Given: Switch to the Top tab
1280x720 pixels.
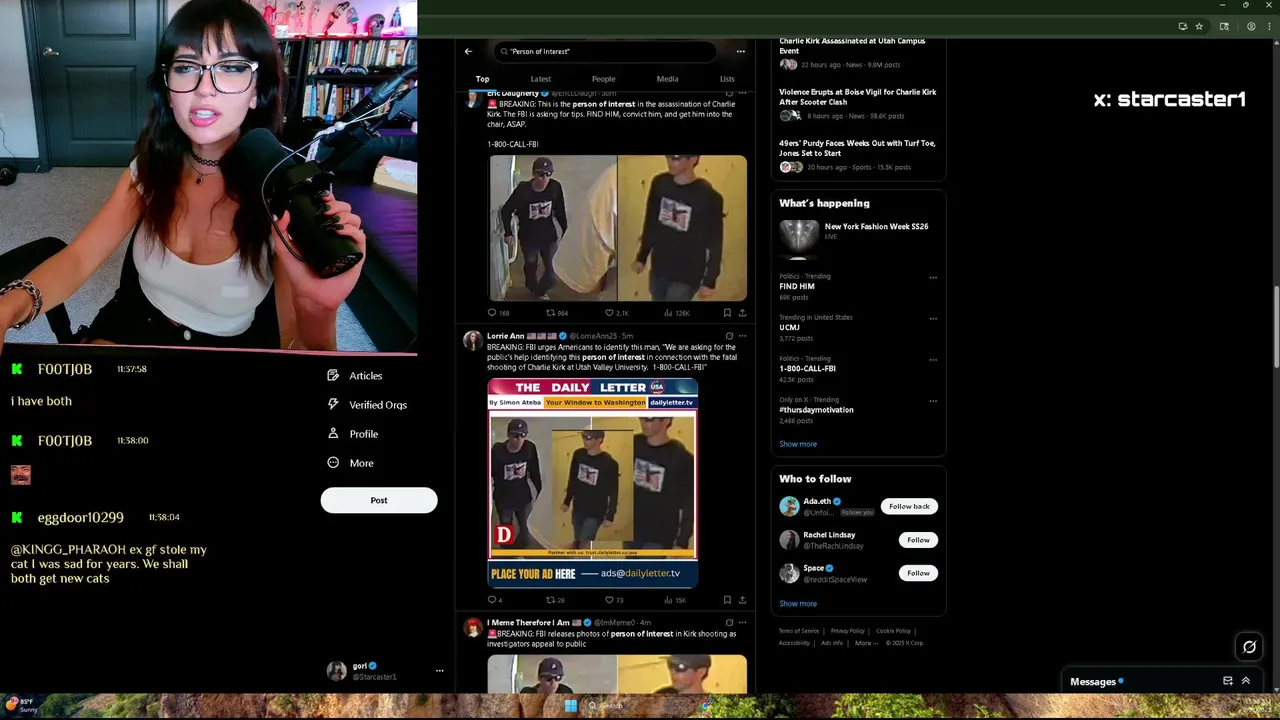Looking at the screenshot, I should pos(482,79).
